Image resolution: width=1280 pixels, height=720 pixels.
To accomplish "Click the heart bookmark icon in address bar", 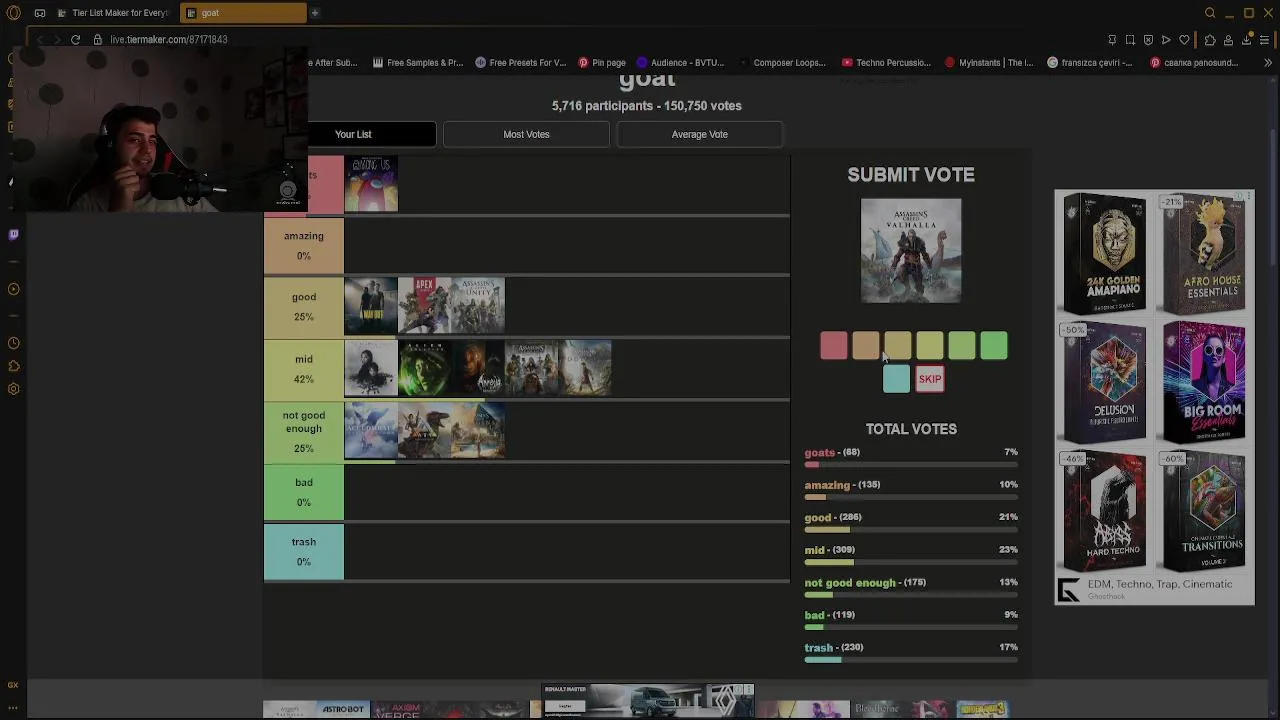I will pos(1184,39).
